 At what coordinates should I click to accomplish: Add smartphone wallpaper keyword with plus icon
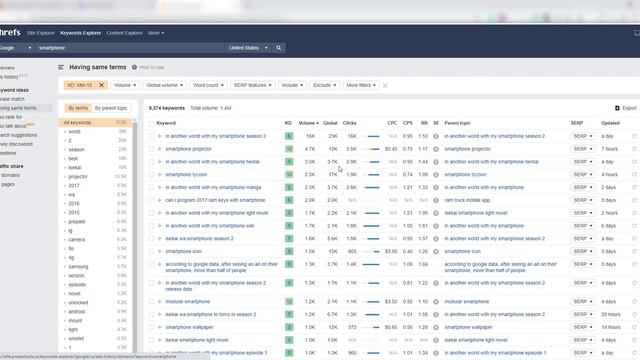coord(160,327)
